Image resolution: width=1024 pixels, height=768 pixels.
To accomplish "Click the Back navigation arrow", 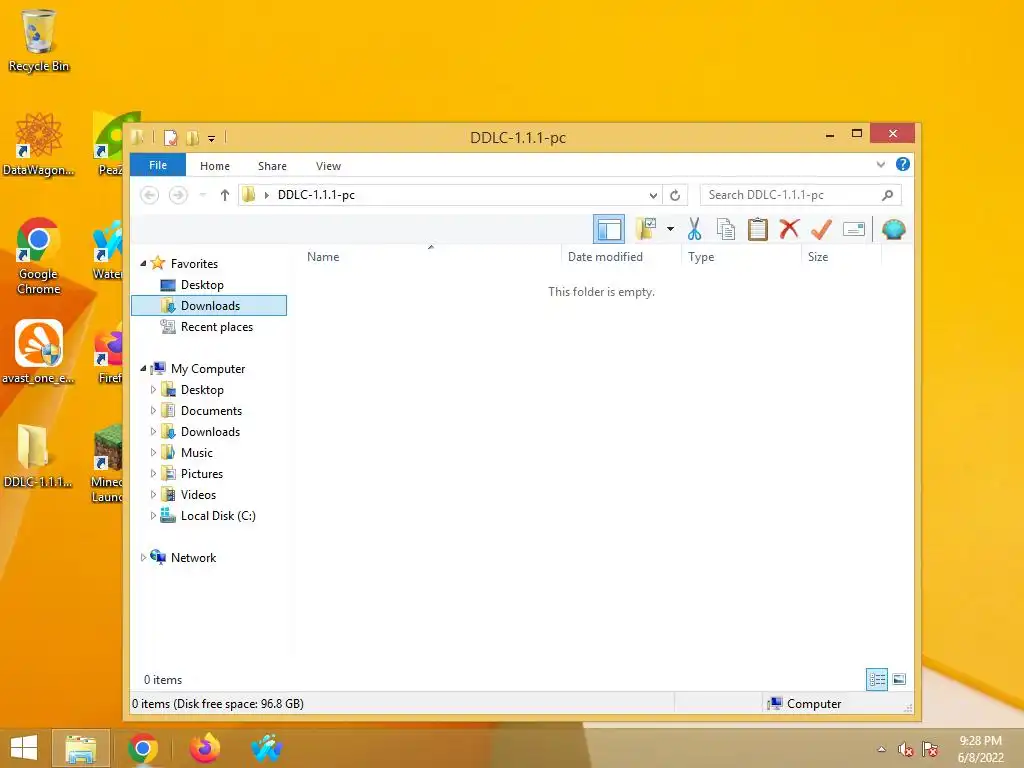I will 150,195.
